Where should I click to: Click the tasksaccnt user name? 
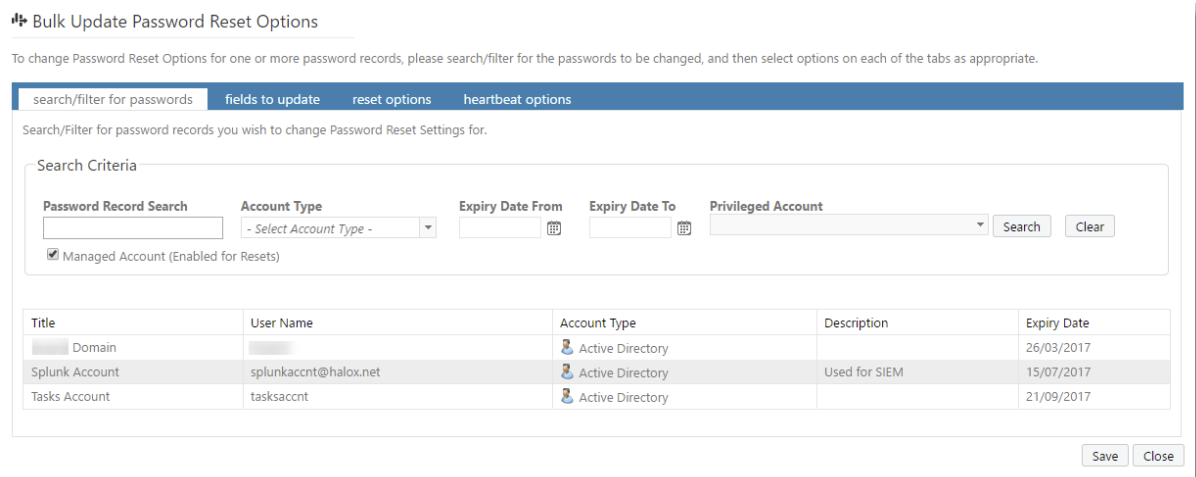[278, 396]
